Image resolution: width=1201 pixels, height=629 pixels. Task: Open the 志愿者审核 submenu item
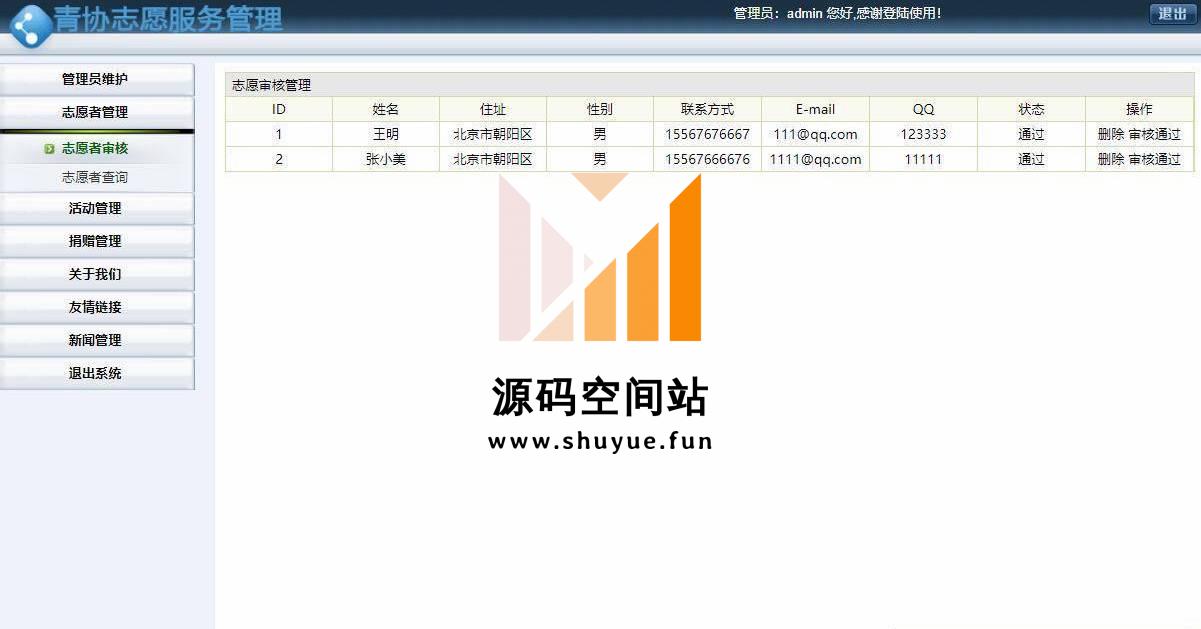(x=95, y=148)
